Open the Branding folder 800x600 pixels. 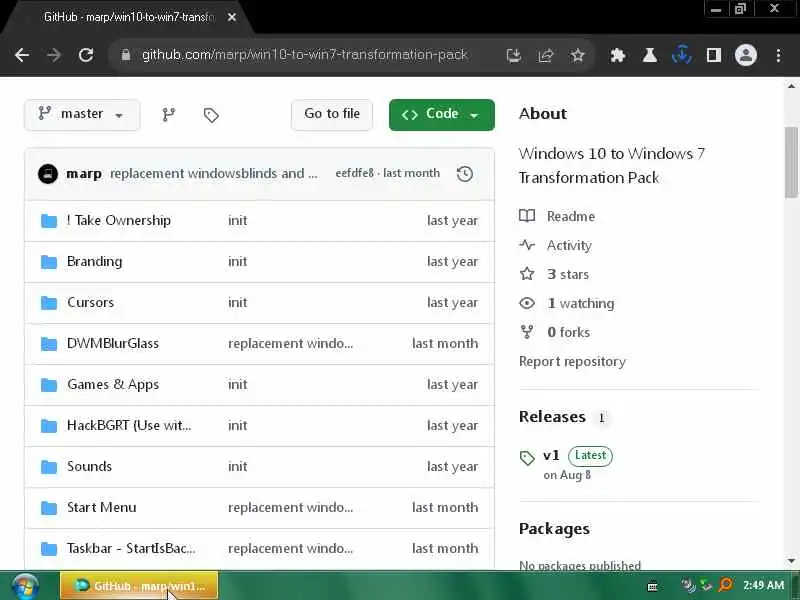click(94, 261)
